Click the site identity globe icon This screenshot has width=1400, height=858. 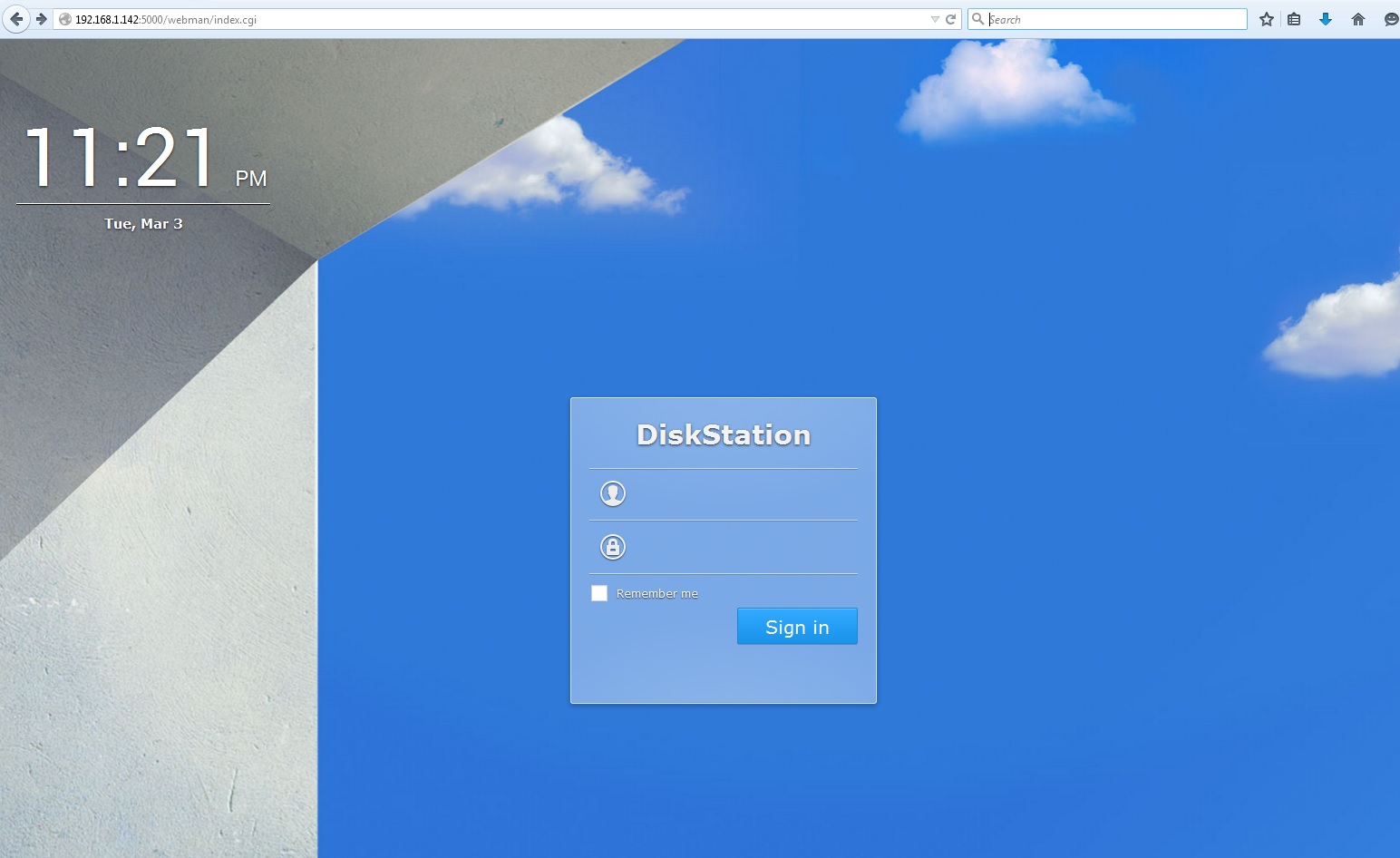pos(65,19)
